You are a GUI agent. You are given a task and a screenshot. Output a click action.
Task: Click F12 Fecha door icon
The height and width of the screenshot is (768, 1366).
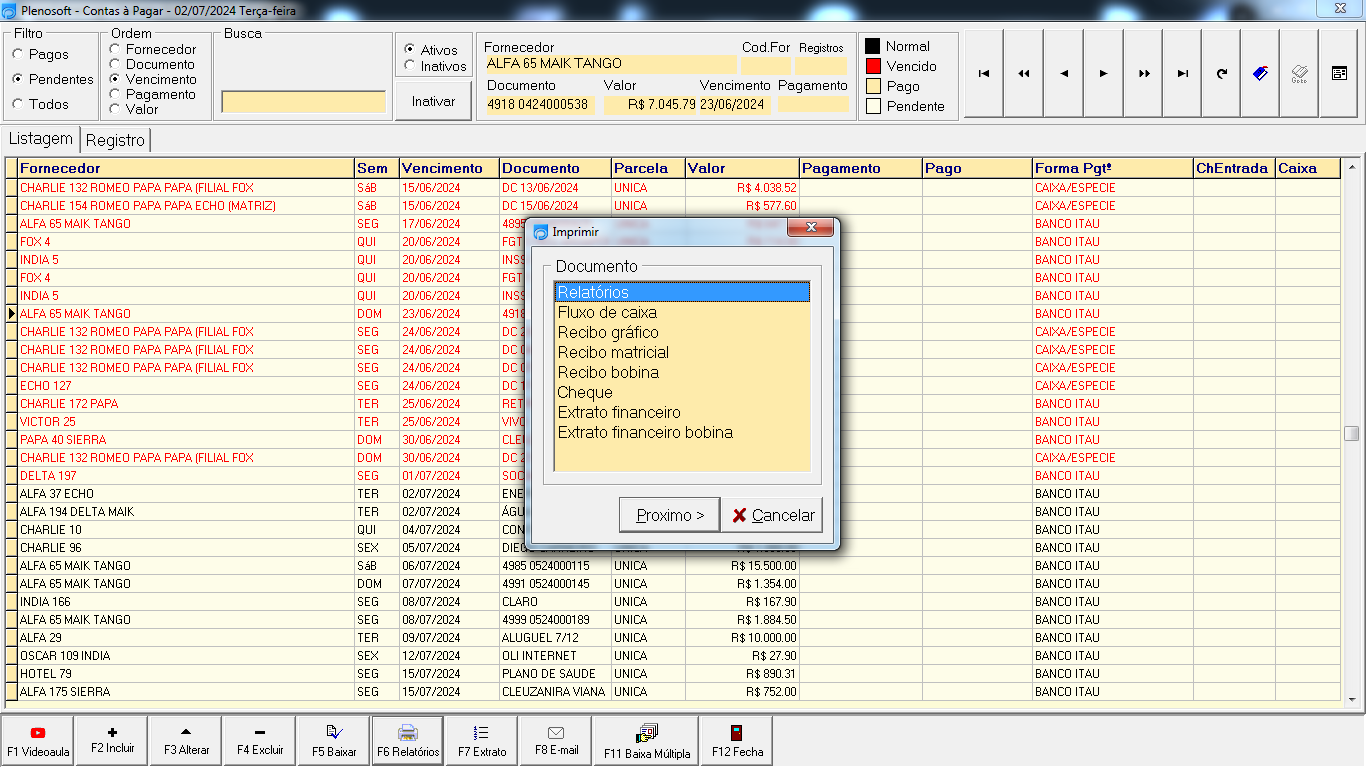pyautogui.click(x=737, y=741)
